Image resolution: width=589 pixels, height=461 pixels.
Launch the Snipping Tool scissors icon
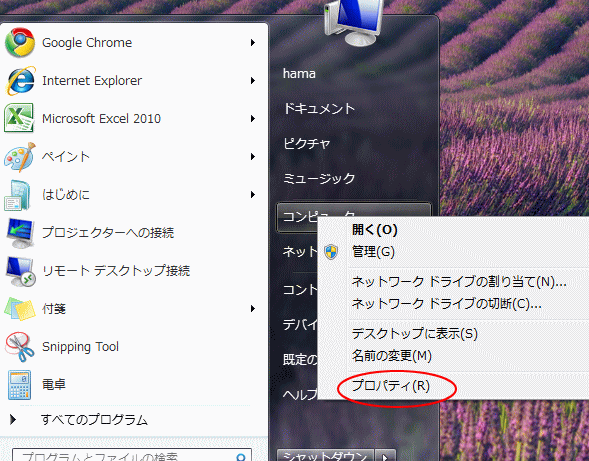(20, 346)
